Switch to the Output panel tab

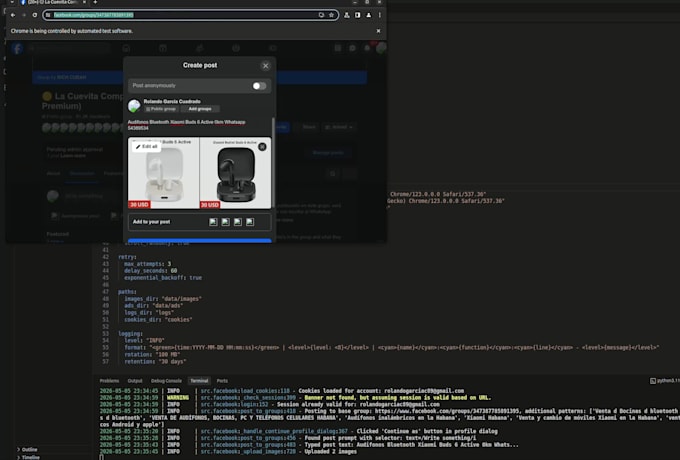135,381
